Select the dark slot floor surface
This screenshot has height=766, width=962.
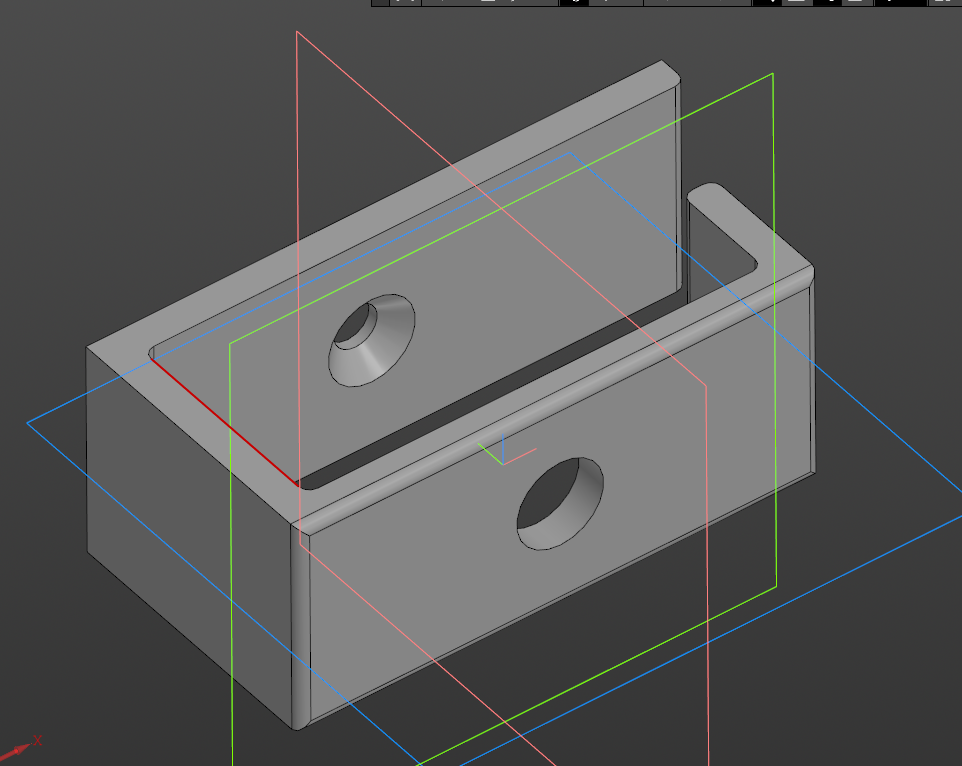[x=491, y=396]
